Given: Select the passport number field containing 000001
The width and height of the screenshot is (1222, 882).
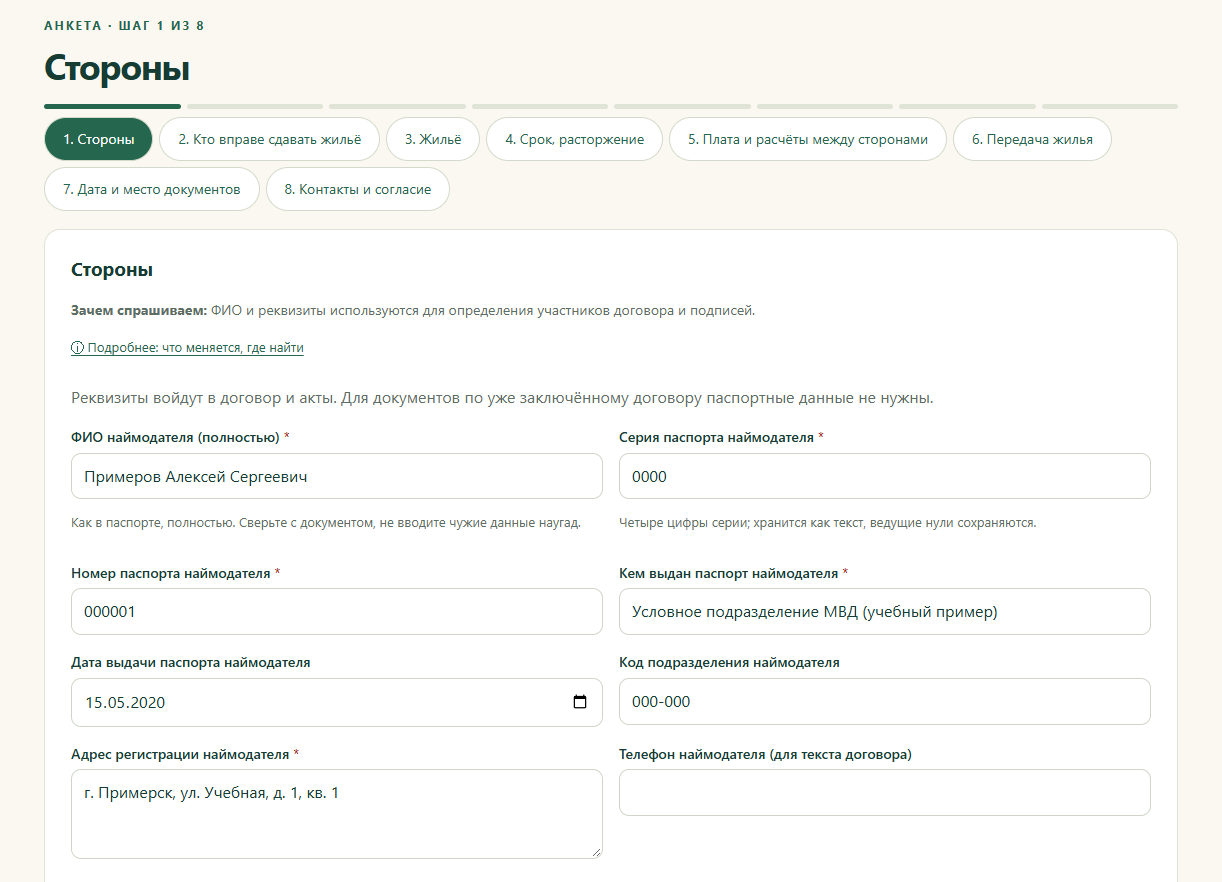Looking at the screenshot, I should point(337,612).
